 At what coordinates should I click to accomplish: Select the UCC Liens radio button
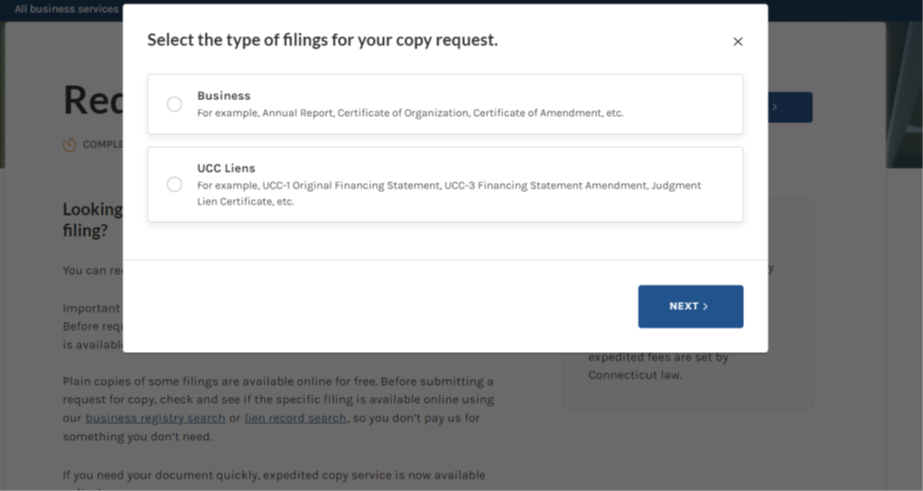point(175,185)
